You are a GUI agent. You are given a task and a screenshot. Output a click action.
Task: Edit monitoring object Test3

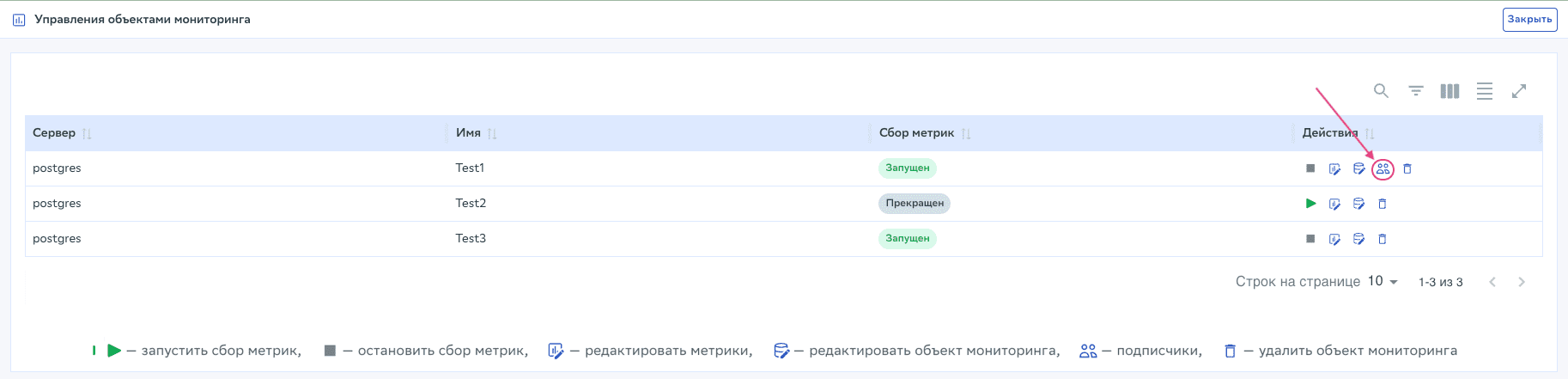tap(1358, 239)
